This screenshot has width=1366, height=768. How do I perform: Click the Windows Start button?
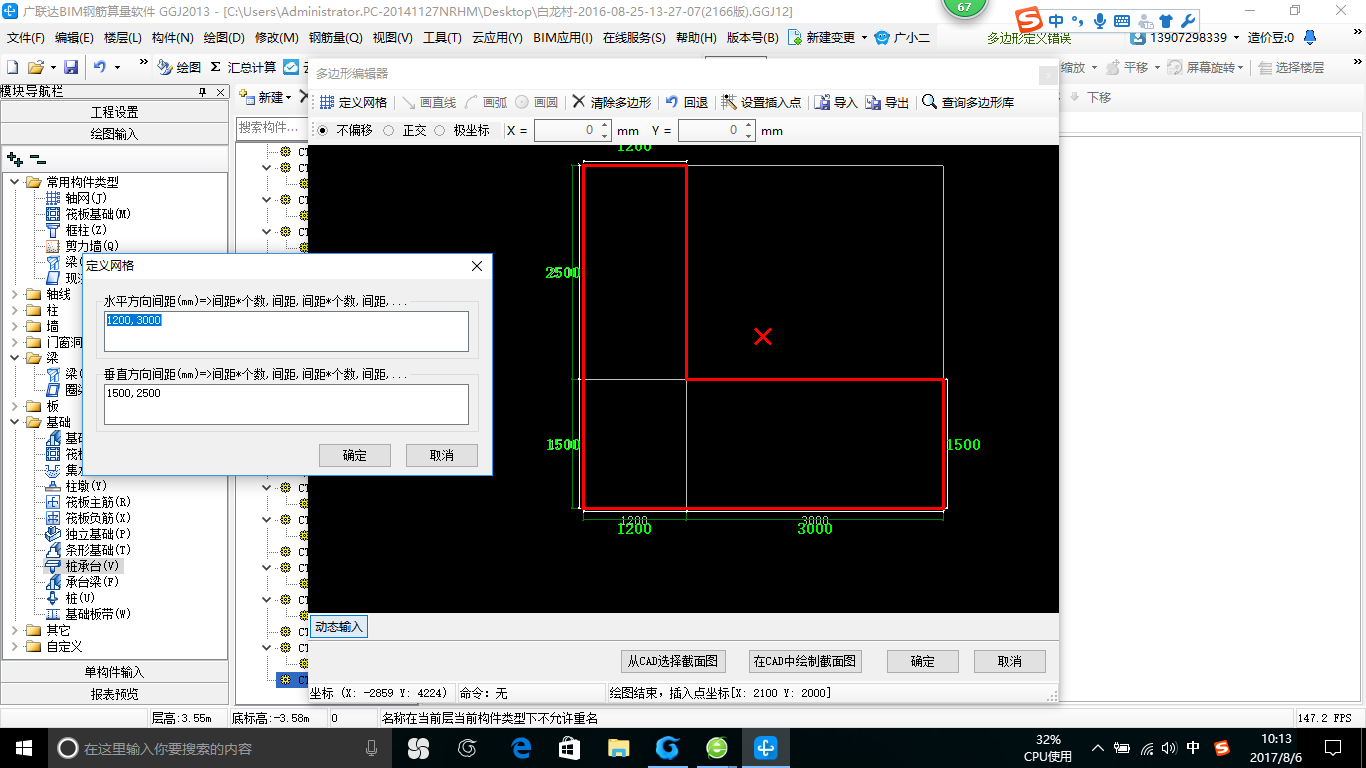(x=23, y=748)
